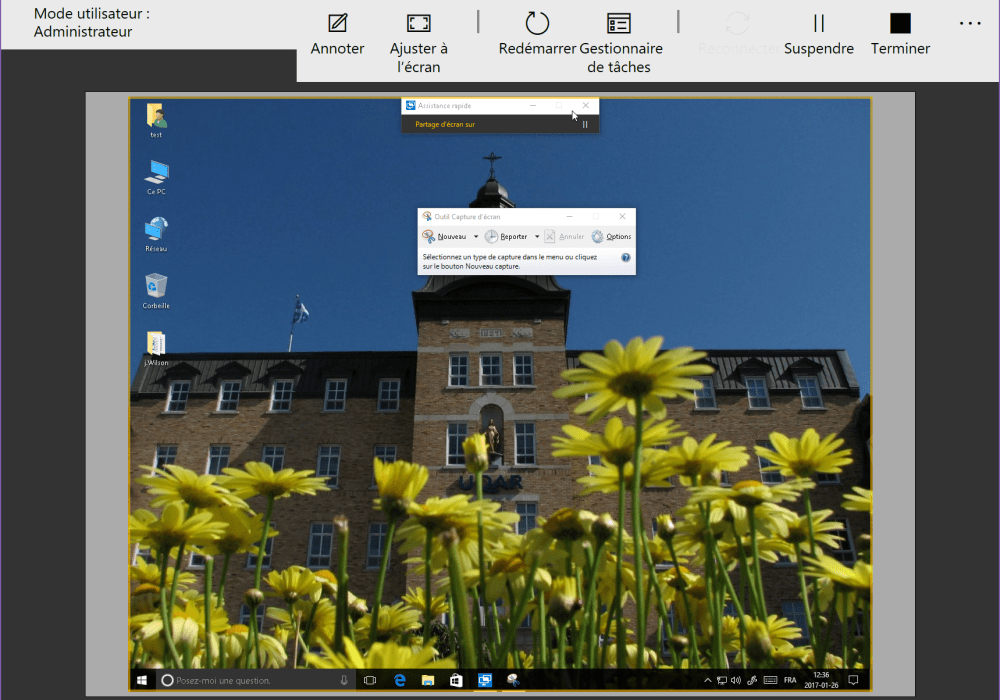This screenshot has height=700, width=1000.
Task: Click Nouveau in the capture tool
Action: [x=445, y=237]
